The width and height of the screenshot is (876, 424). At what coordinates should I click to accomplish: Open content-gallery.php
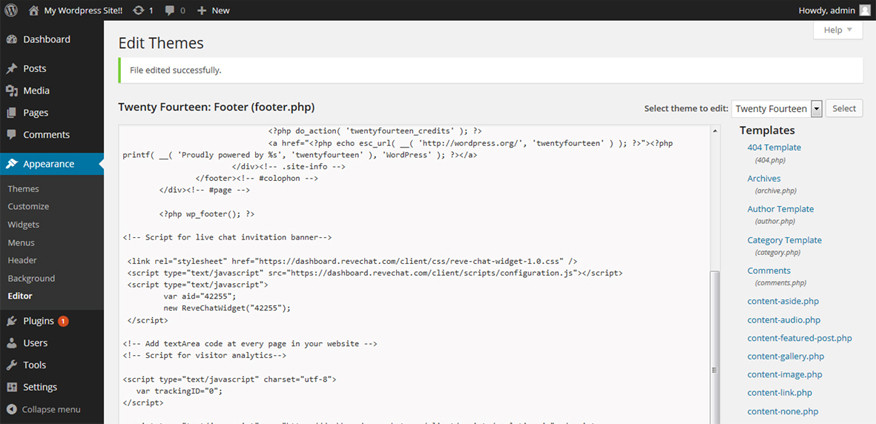pos(785,356)
